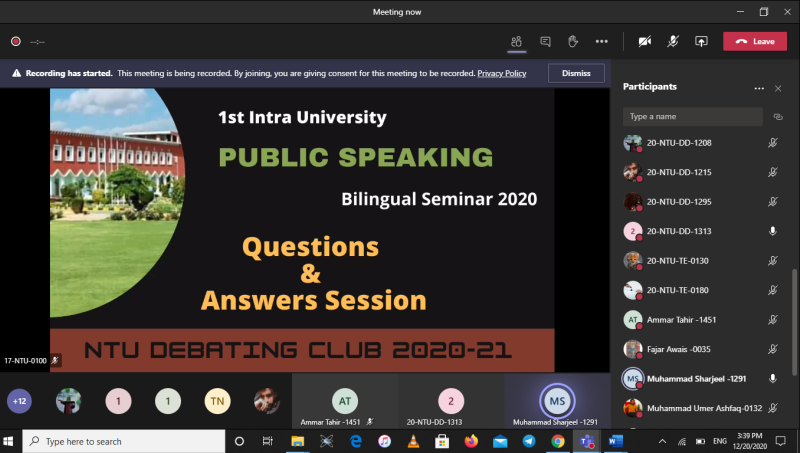Open more options in Participants header
The image size is (800, 453).
pos(759,88)
